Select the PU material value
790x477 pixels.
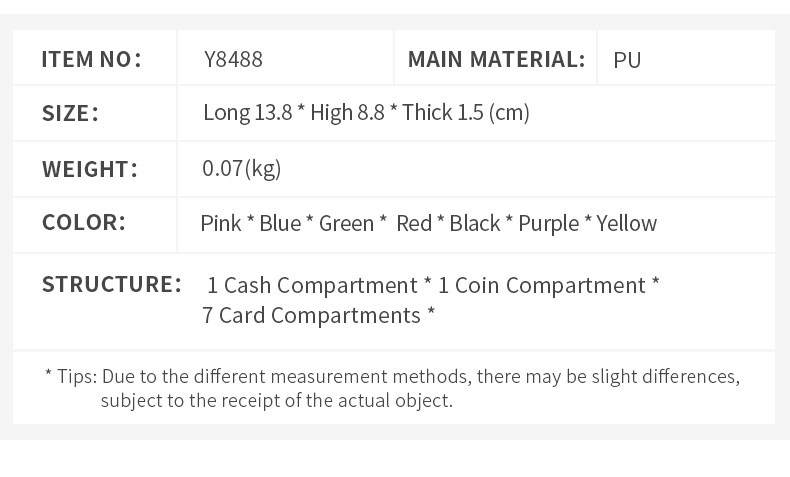[627, 60]
